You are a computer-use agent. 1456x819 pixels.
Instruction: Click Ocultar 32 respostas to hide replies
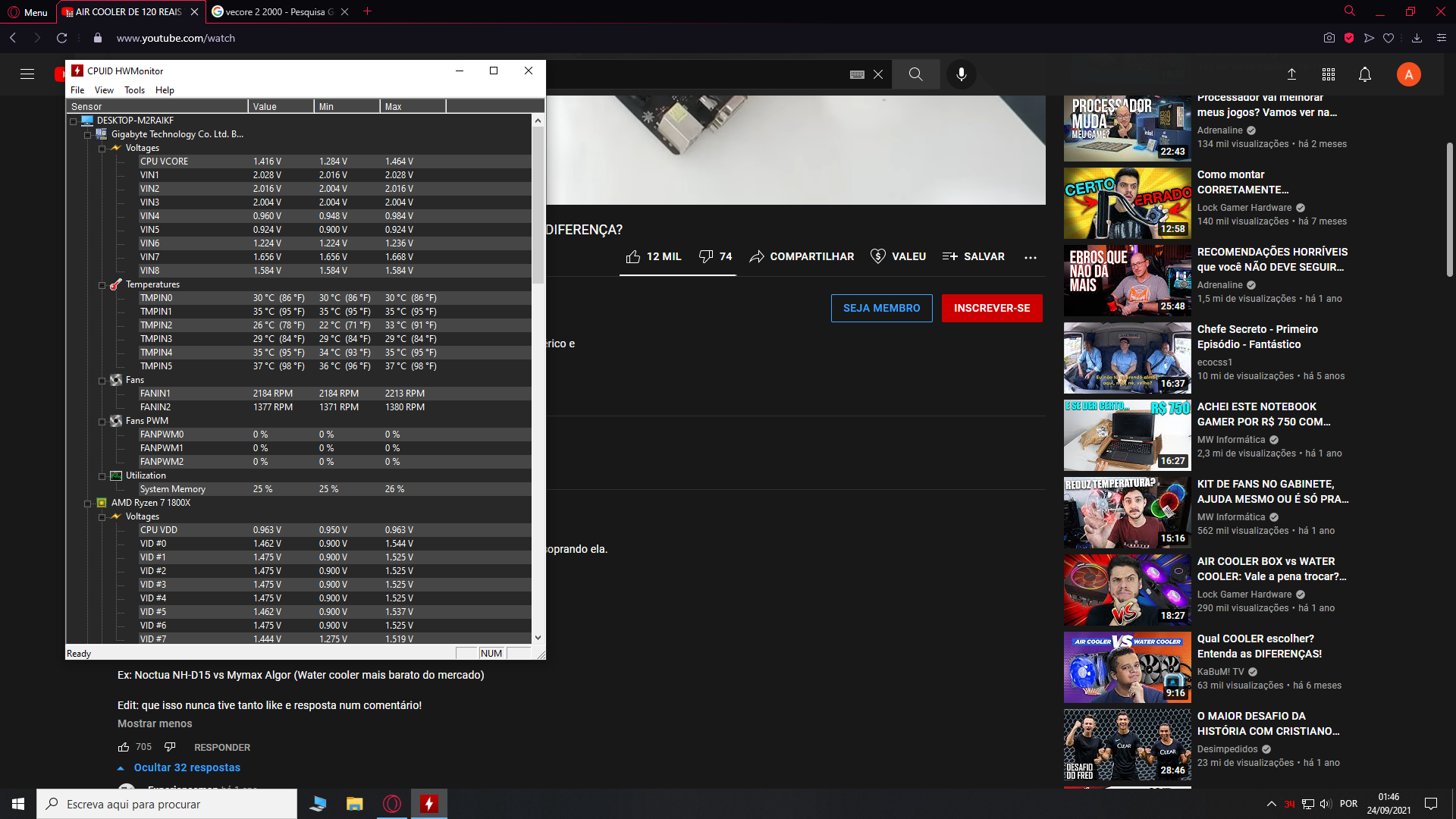[187, 768]
